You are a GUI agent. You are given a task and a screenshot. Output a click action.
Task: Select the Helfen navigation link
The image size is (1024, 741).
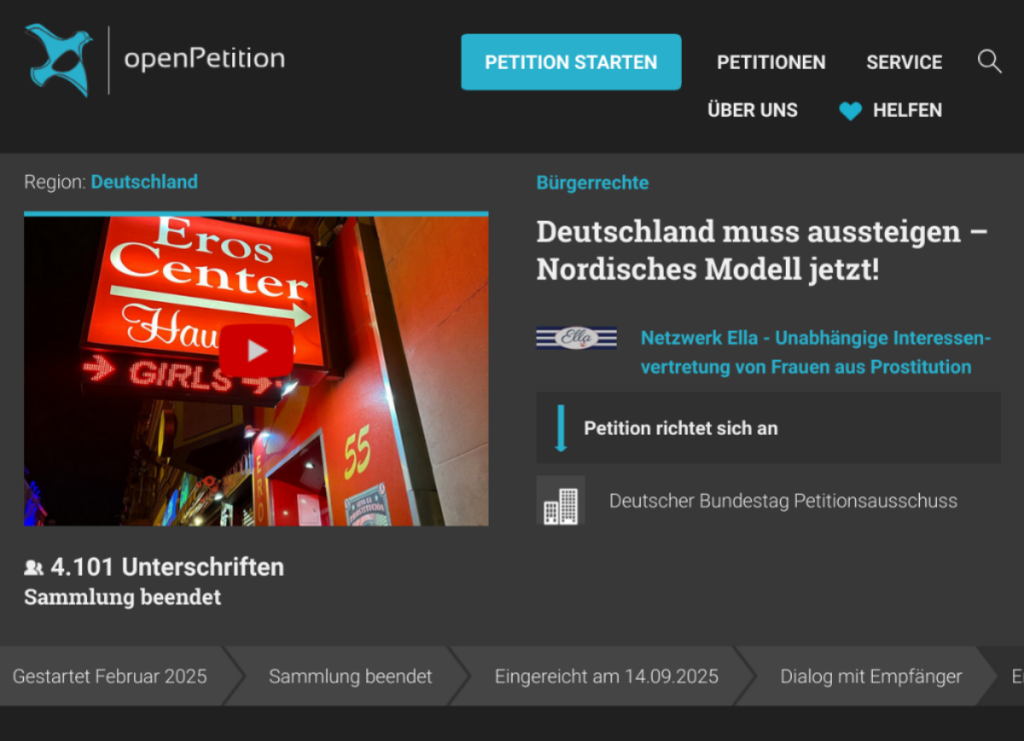[x=907, y=110]
